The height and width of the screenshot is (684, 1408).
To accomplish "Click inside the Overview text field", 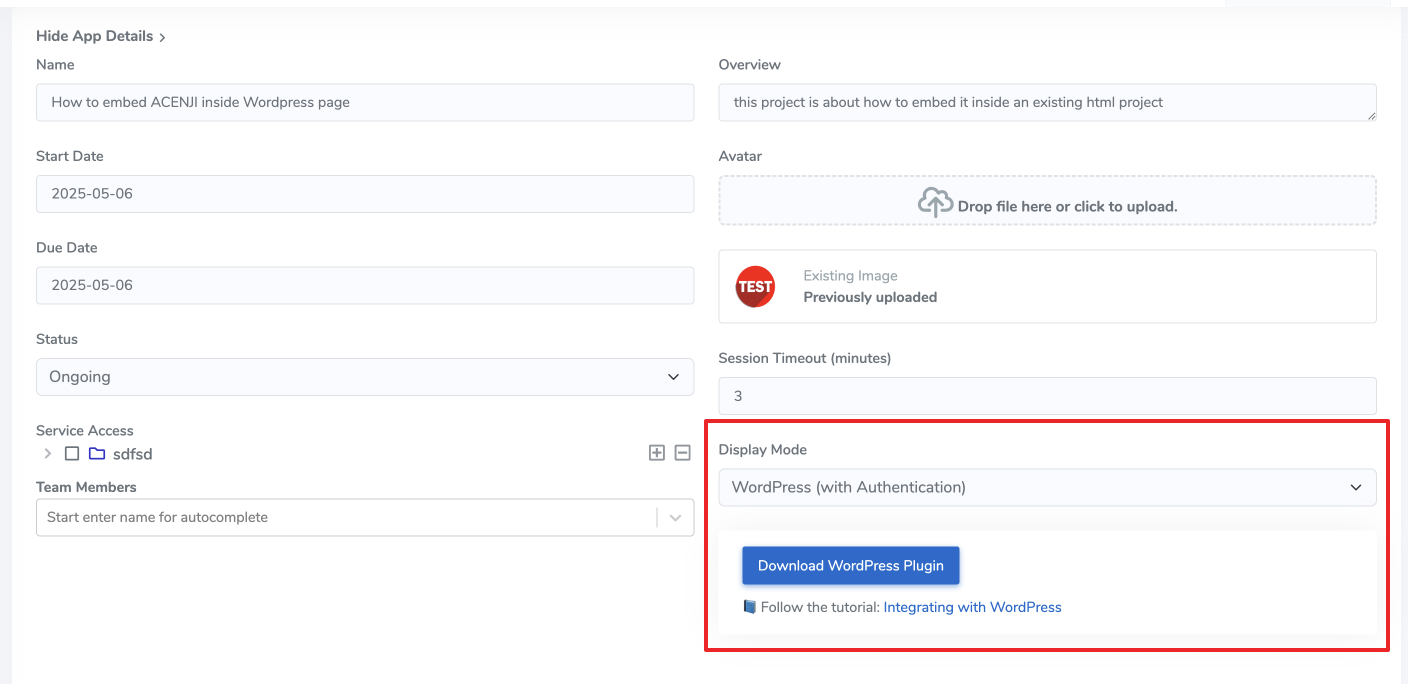I will [1047, 102].
